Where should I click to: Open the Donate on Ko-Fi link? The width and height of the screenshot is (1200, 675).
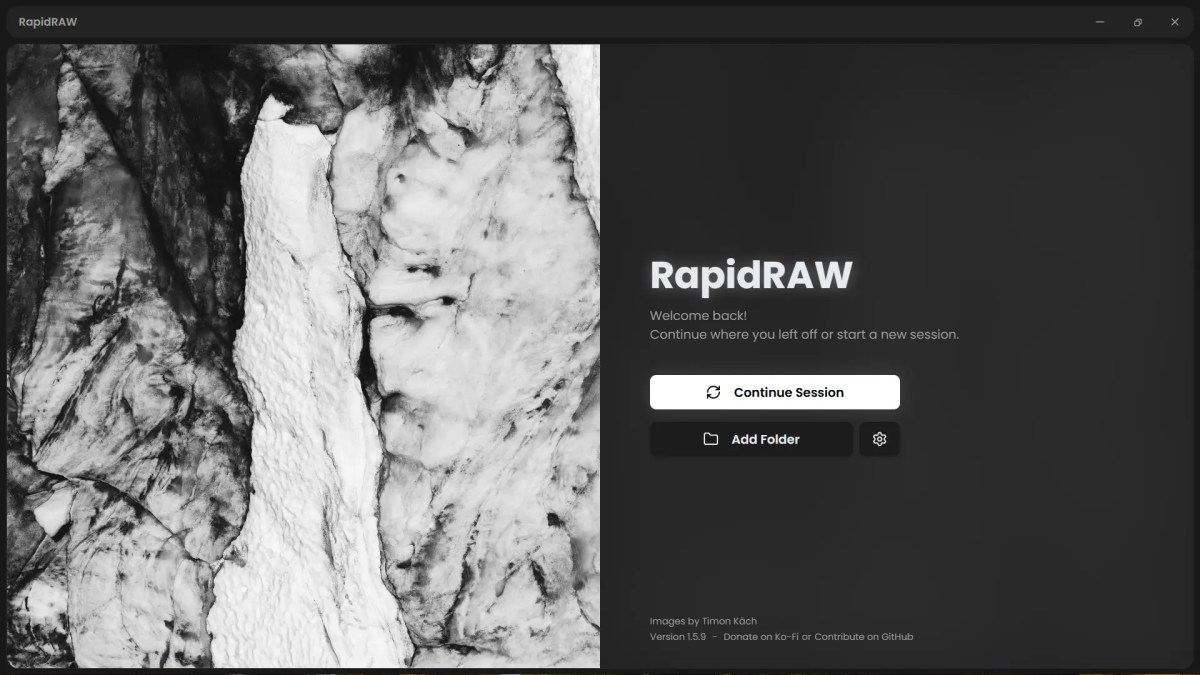pyautogui.click(x=761, y=637)
